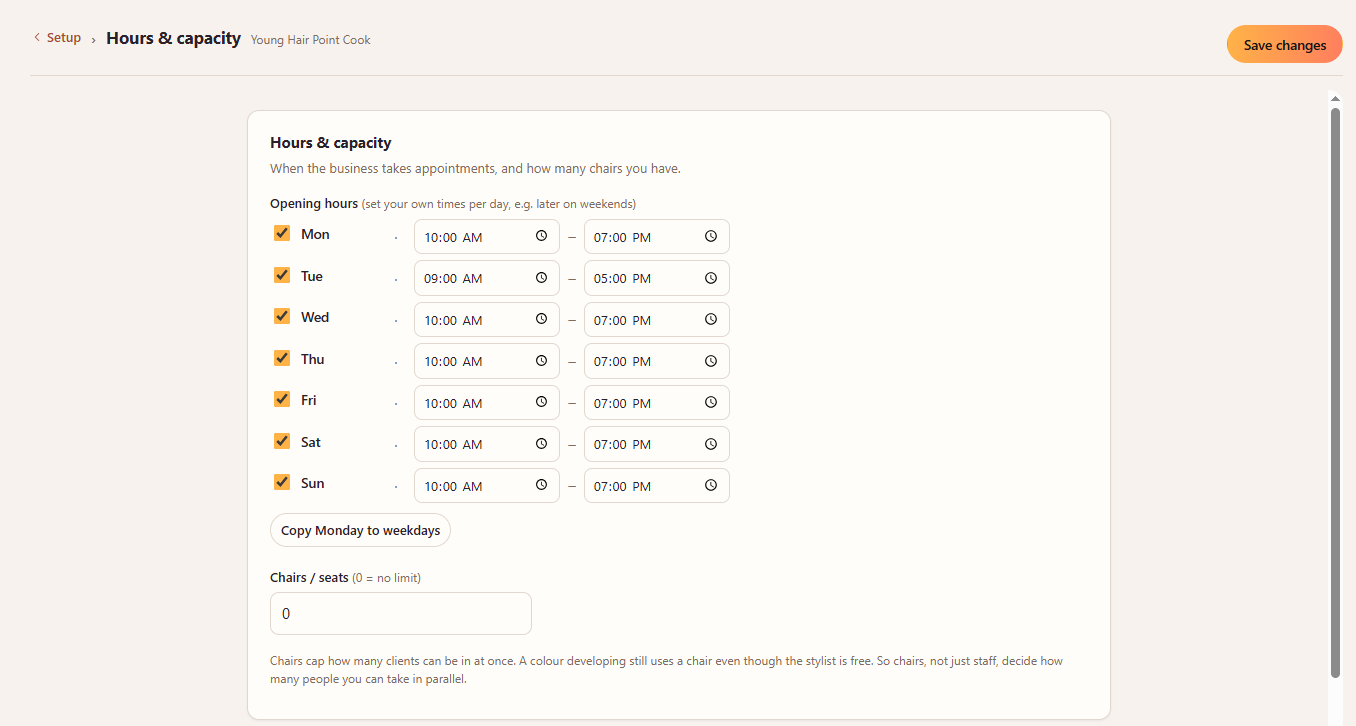
Task: Click the Sunday 07:00 PM closing time field
Action: tap(656, 486)
